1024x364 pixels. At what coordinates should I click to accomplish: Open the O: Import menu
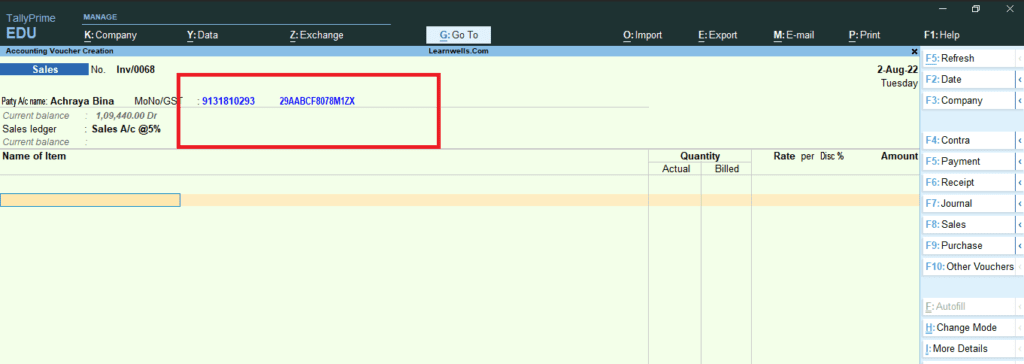coord(643,35)
